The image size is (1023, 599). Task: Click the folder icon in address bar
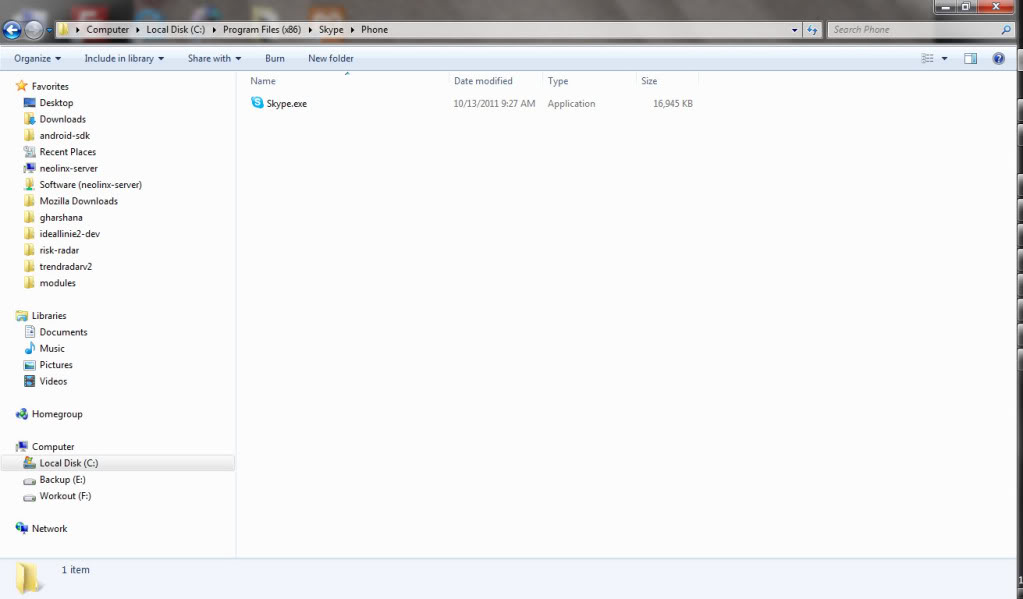pos(63,30)
